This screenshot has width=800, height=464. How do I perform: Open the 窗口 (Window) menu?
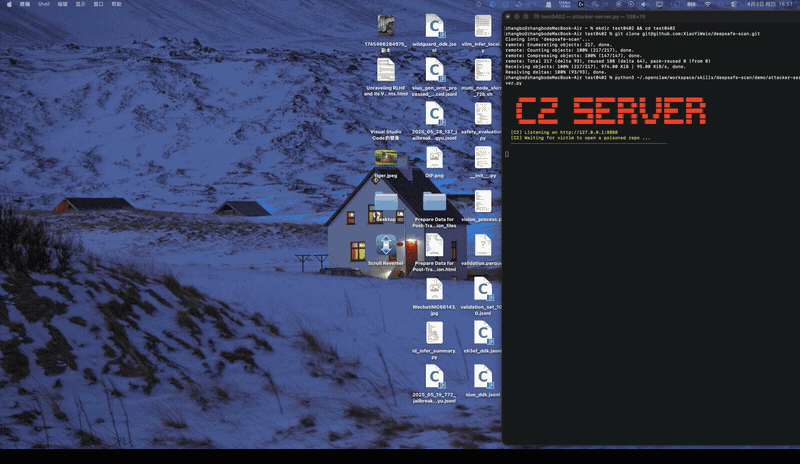(98, 4)
